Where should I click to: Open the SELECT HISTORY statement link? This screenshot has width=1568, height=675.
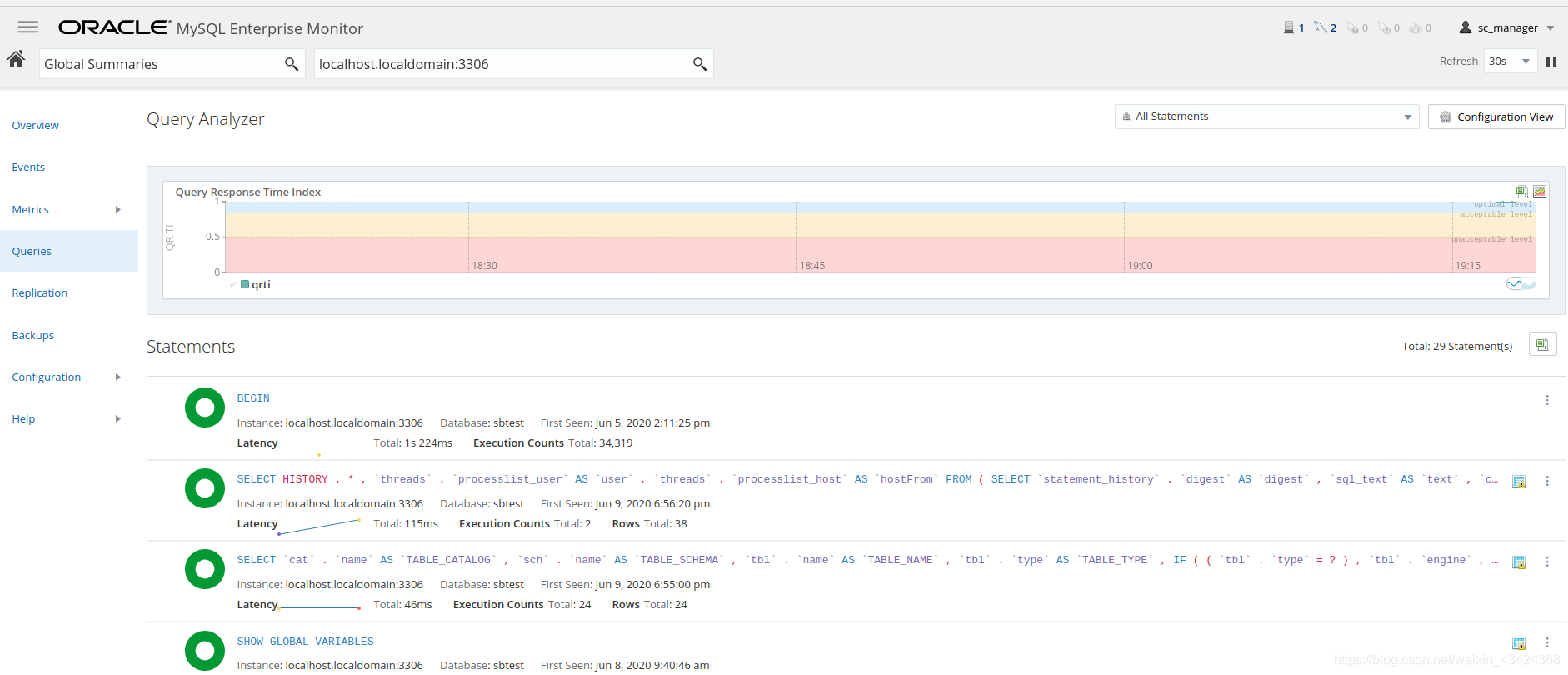(867, 479)
